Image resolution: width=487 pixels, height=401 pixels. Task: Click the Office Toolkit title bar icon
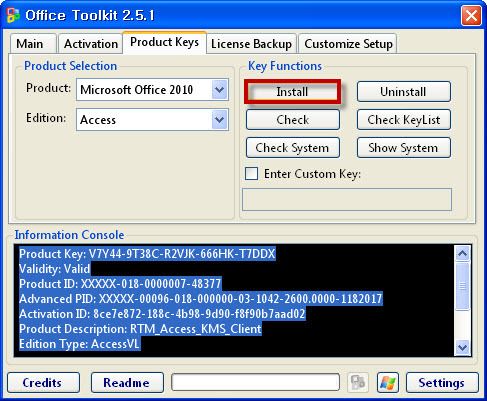pyautogui.click(x=13, y=15)
